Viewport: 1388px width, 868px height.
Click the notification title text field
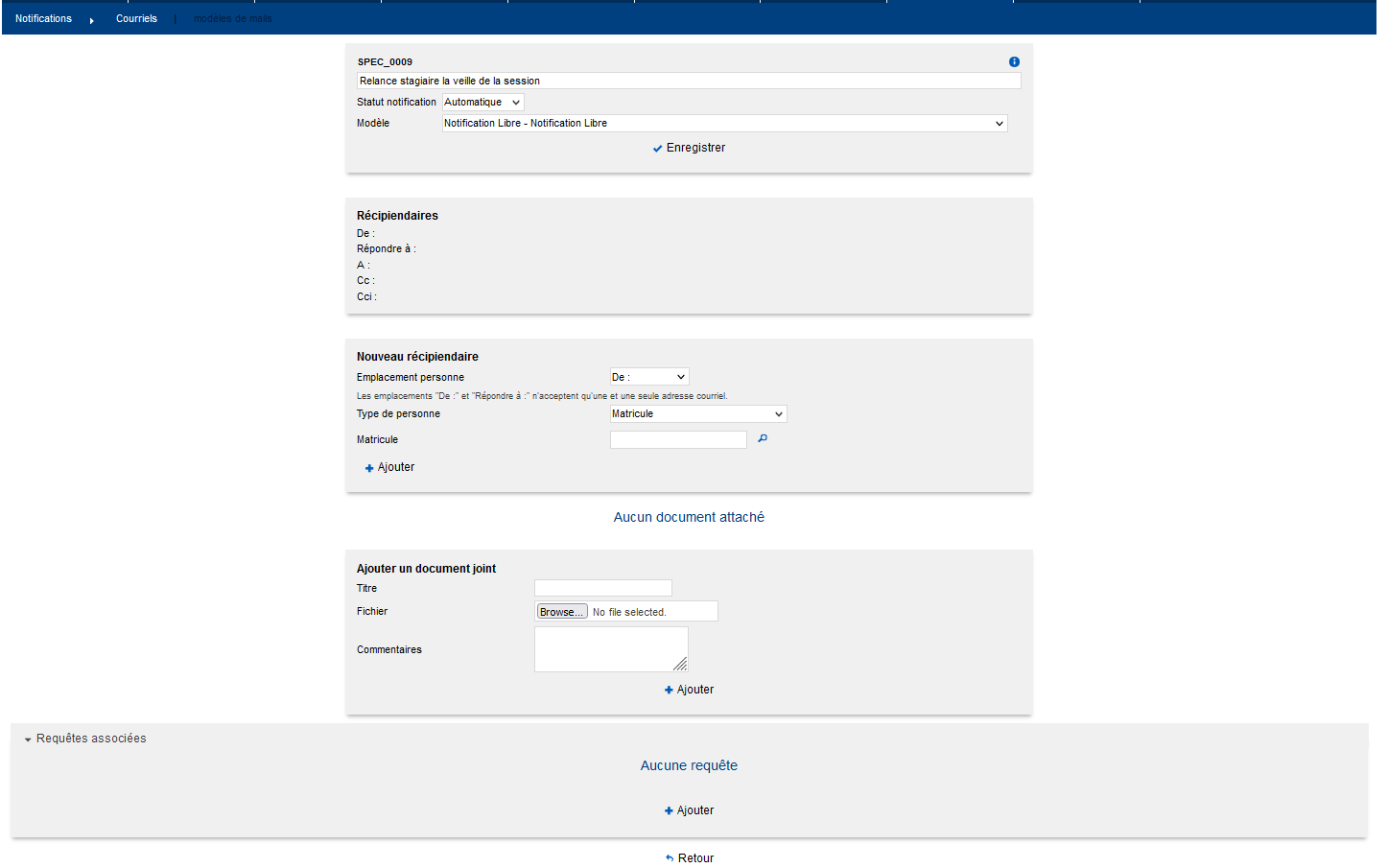tap(688, 82)
